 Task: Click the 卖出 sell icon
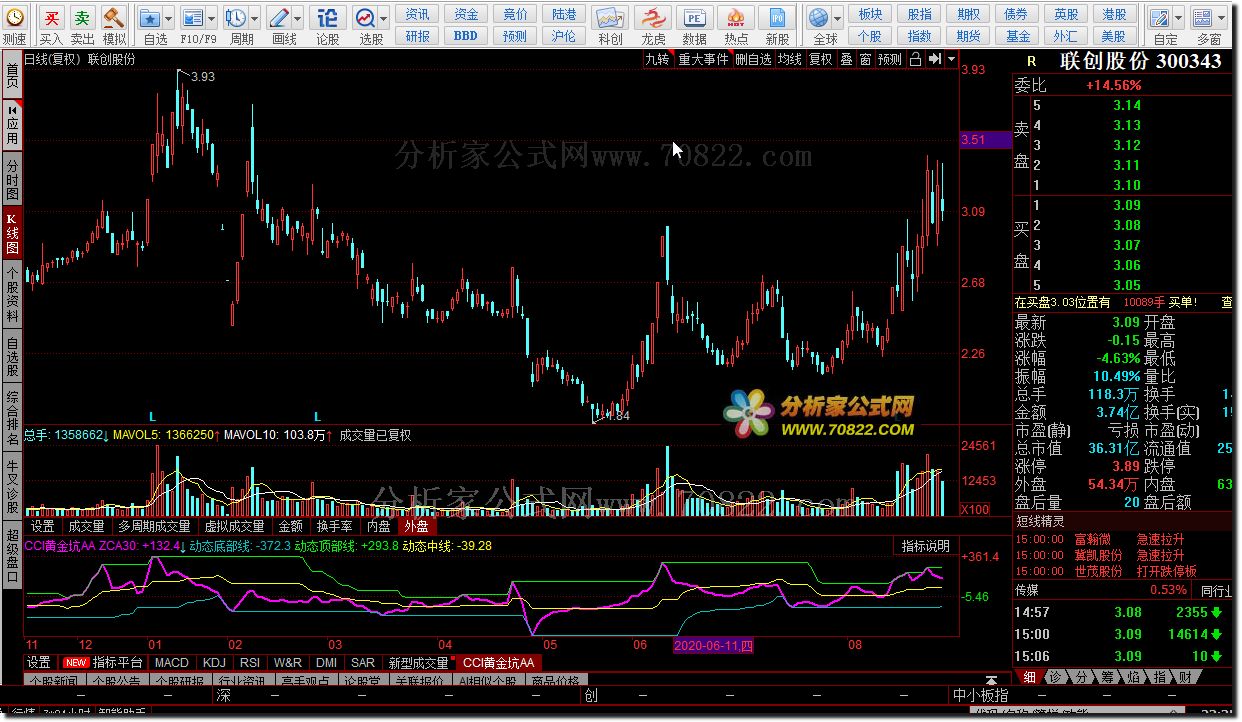[83, 18]
